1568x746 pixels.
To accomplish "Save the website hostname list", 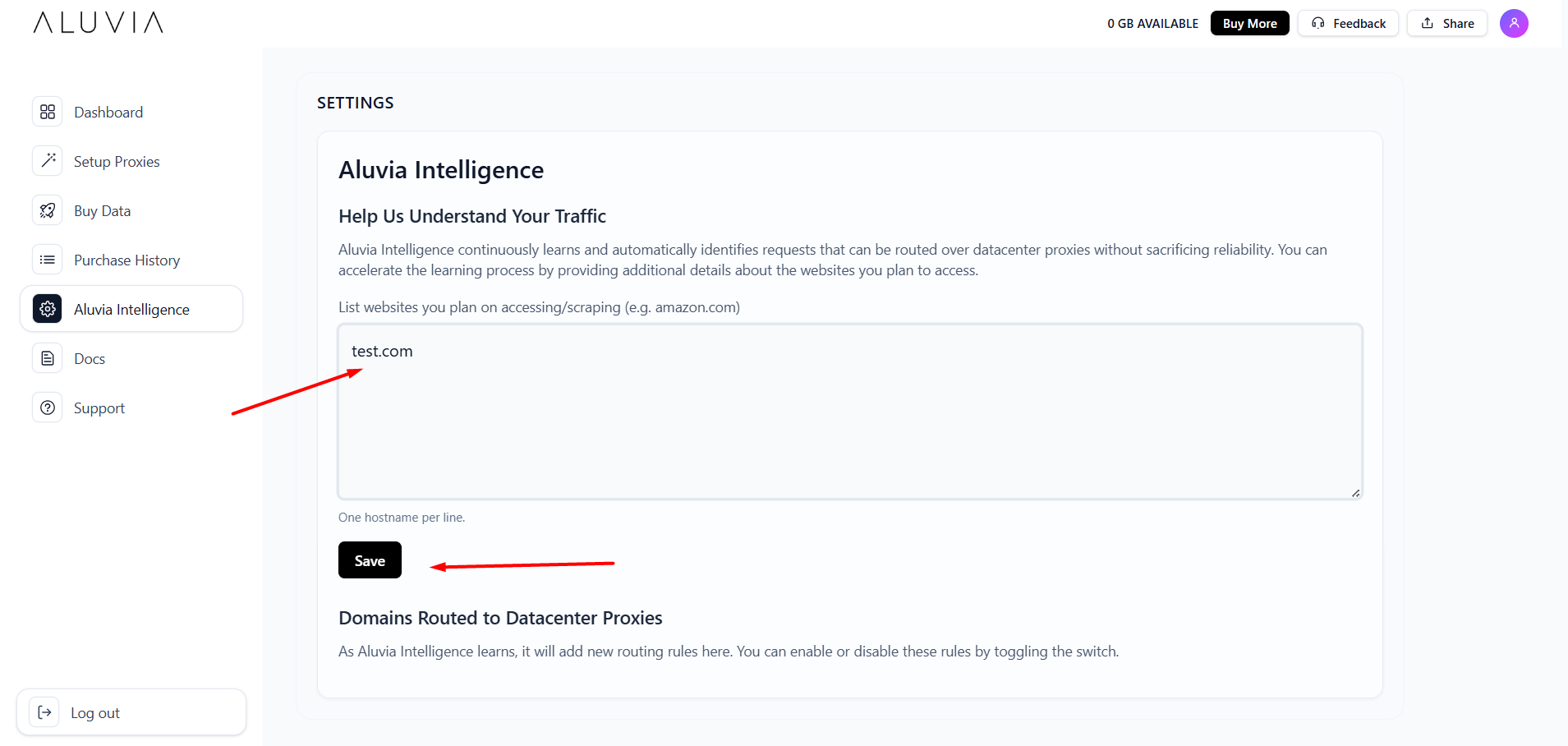I will [x=370, y=560].
